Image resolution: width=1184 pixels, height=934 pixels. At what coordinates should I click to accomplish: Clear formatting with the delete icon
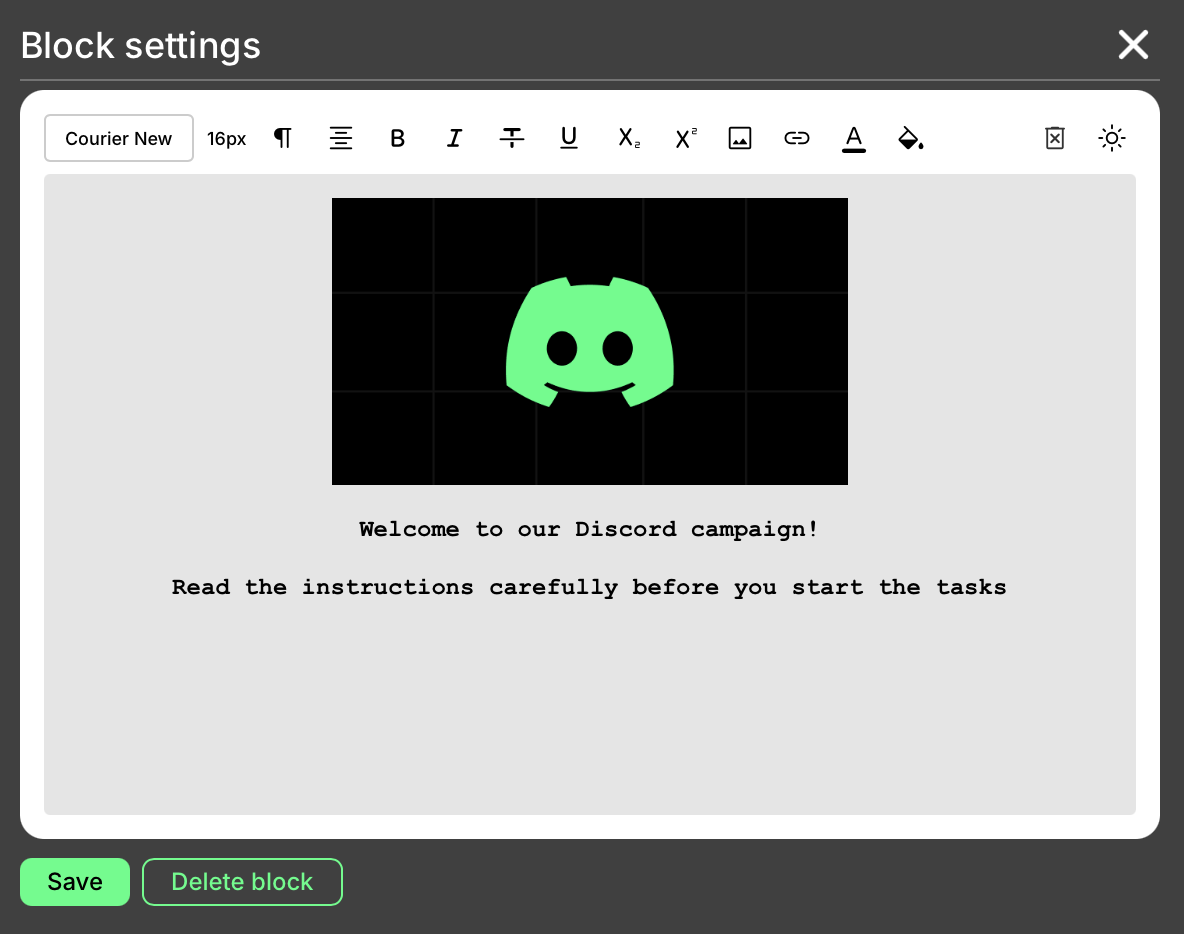click(x=1055, y=138)
